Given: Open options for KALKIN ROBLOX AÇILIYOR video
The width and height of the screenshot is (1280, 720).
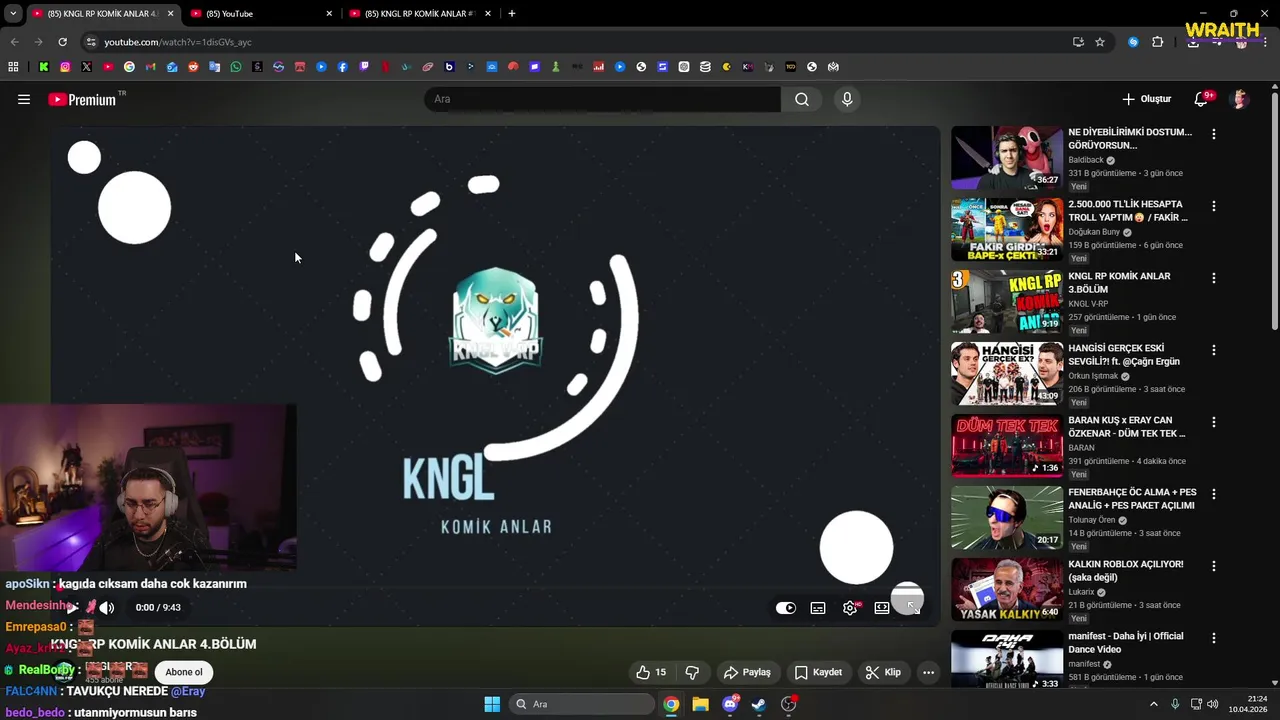Looking at the screenshot, I should [x=1214, y=566].
